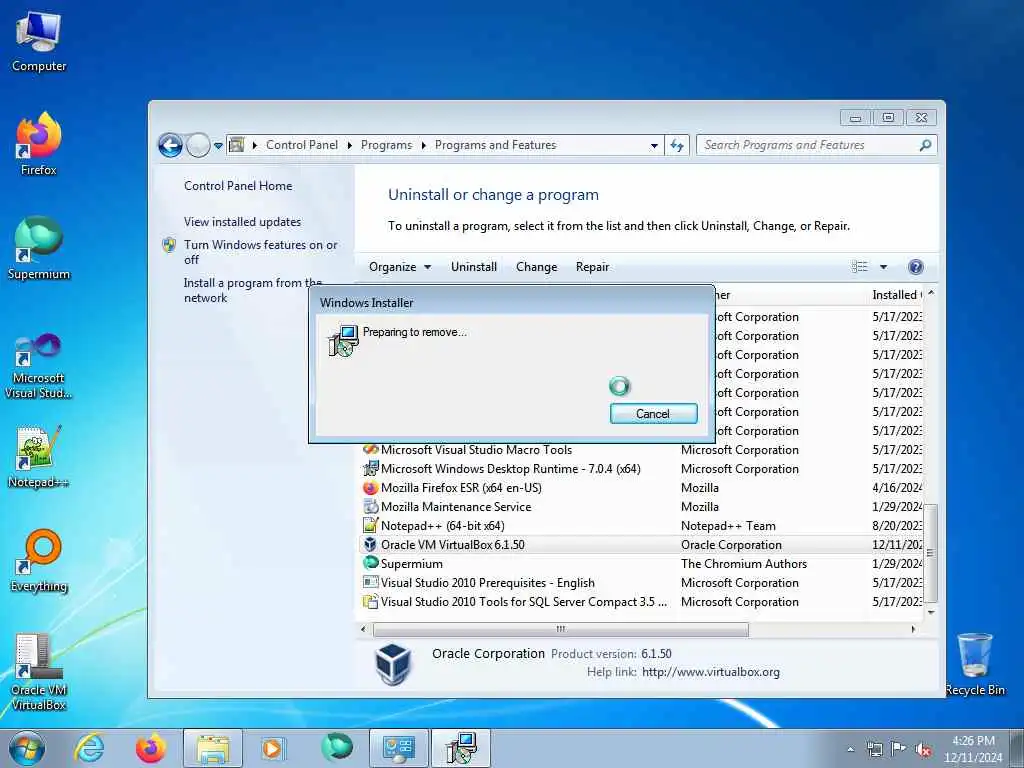Image resolution: width=1024 pixels, height=768 pixels.
Task: Click the horizontal scrollbar right arrow
Action: (x=913, y=629)
